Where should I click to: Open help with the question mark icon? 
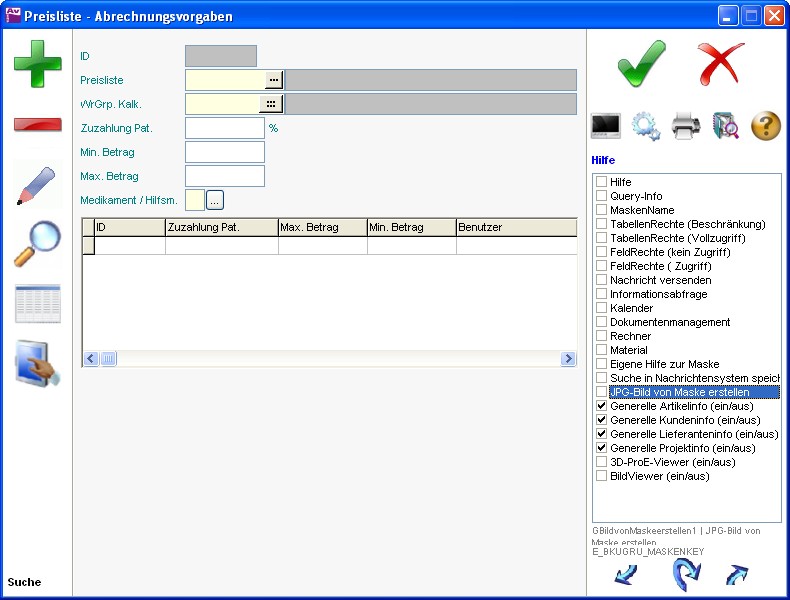click(765, 126)
